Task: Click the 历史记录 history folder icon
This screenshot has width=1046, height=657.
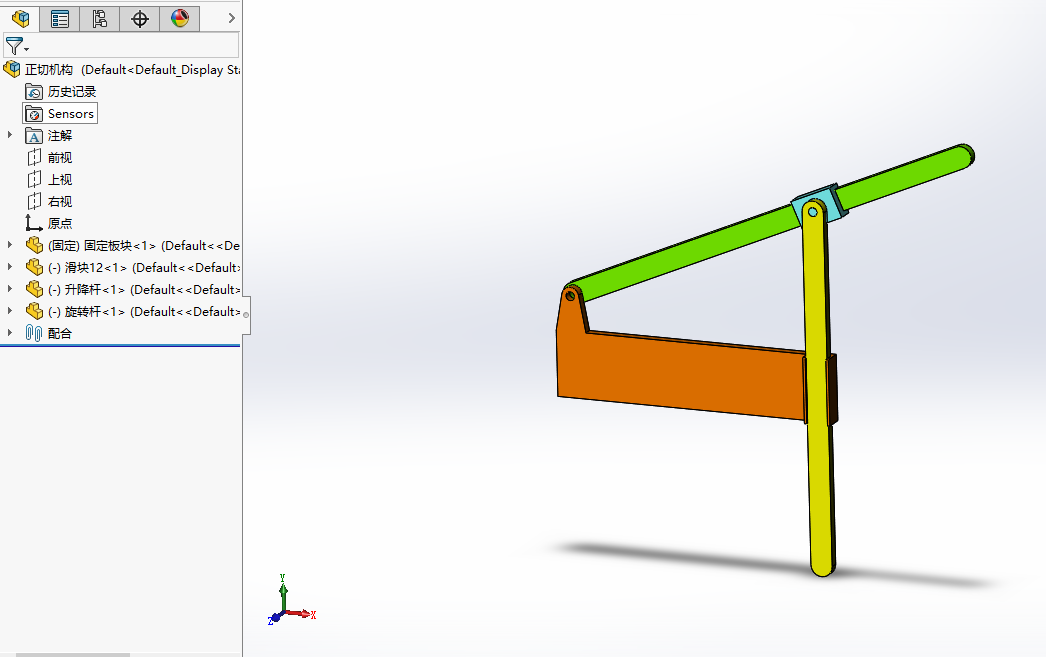Action: pos(34,91)
